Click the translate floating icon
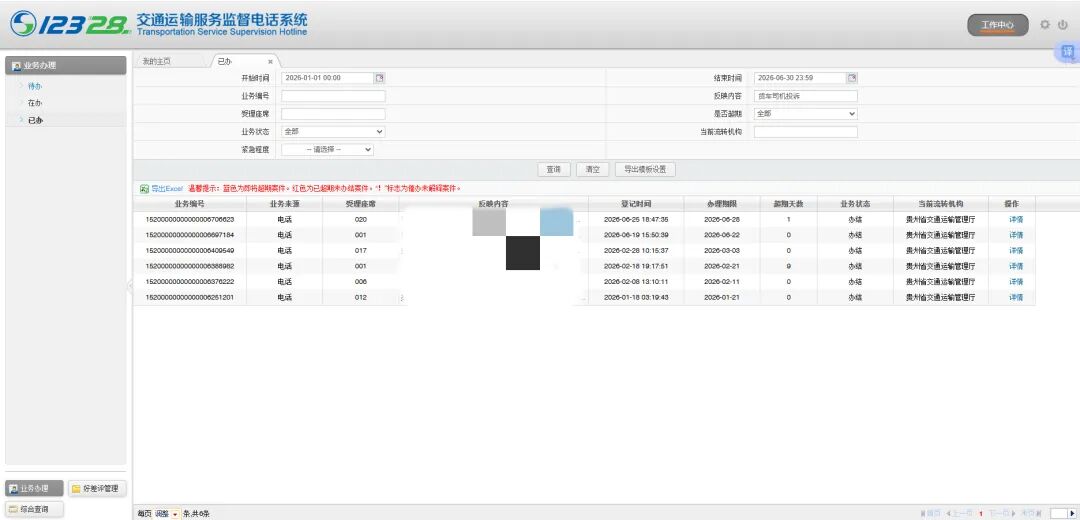This screenshot has width=1080, height=520. coord(1068,52)
